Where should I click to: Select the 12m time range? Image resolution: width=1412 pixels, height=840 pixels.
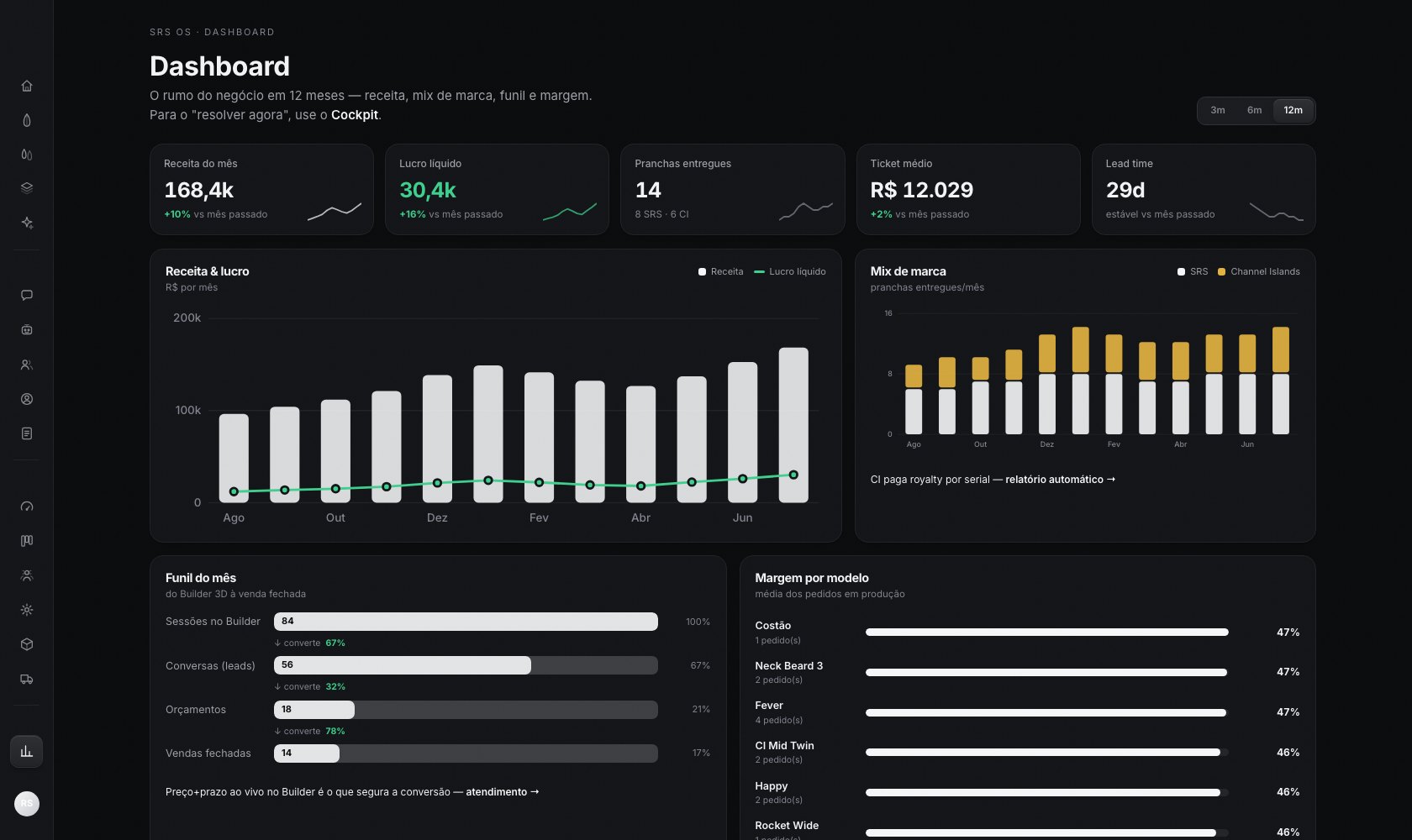click(x=1293, y=110)
